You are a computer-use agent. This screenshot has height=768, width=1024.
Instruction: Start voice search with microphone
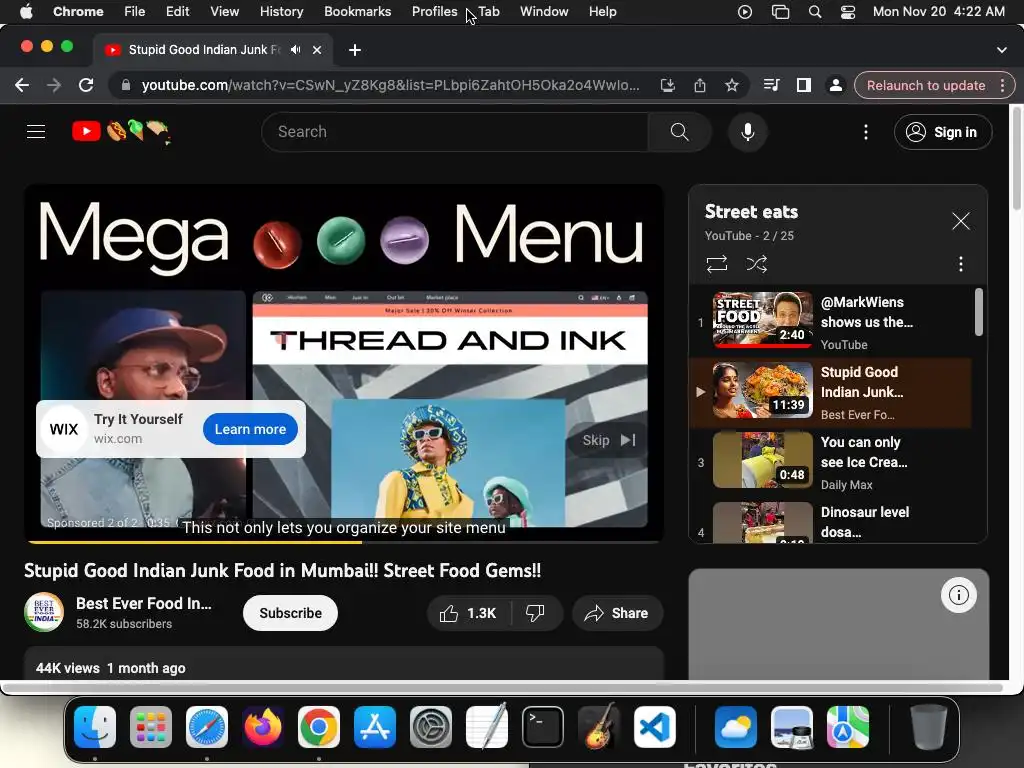tap(748, 132)
